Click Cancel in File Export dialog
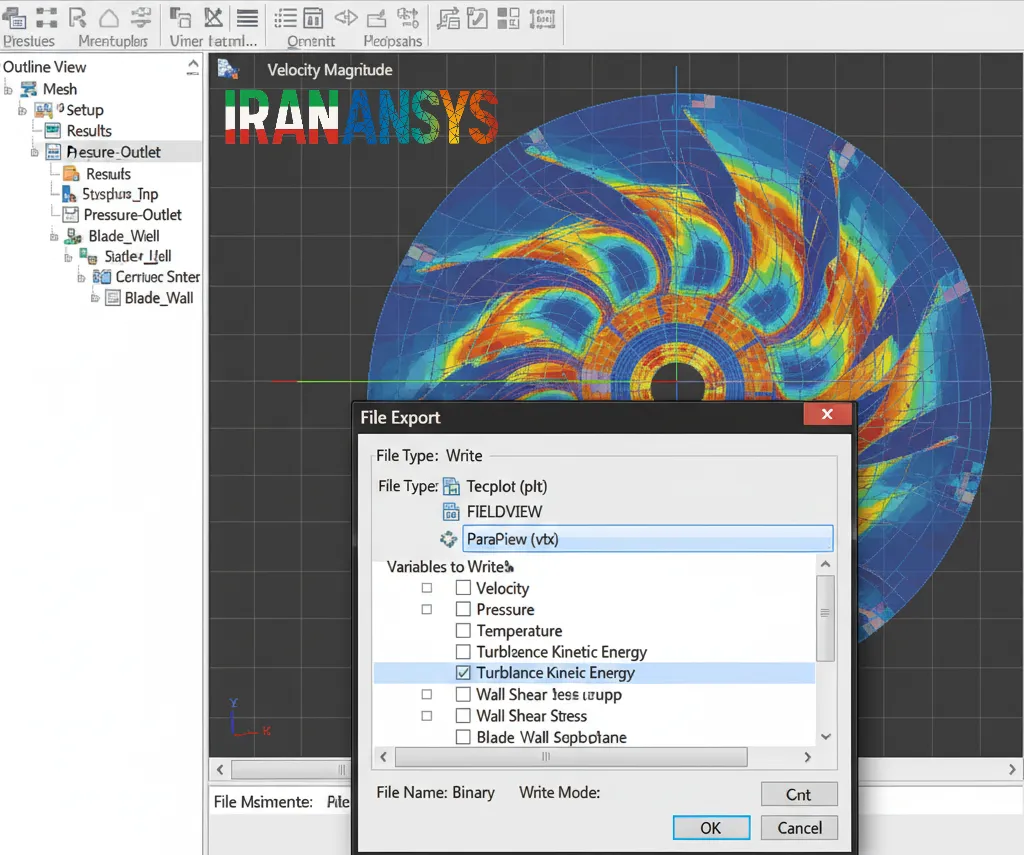The height and width of the screenshot is (855, 1024). (x=799, y=828)
